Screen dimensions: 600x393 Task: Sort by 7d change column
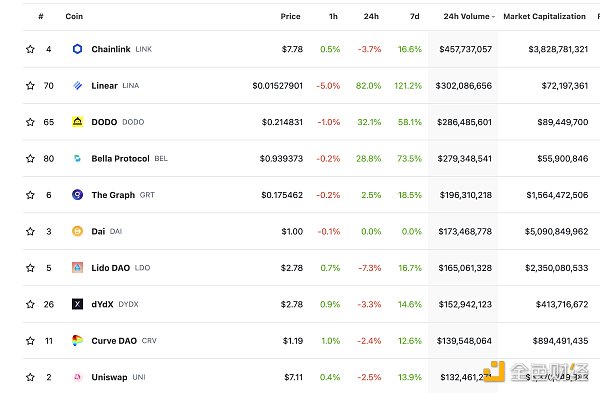[414, 16]
